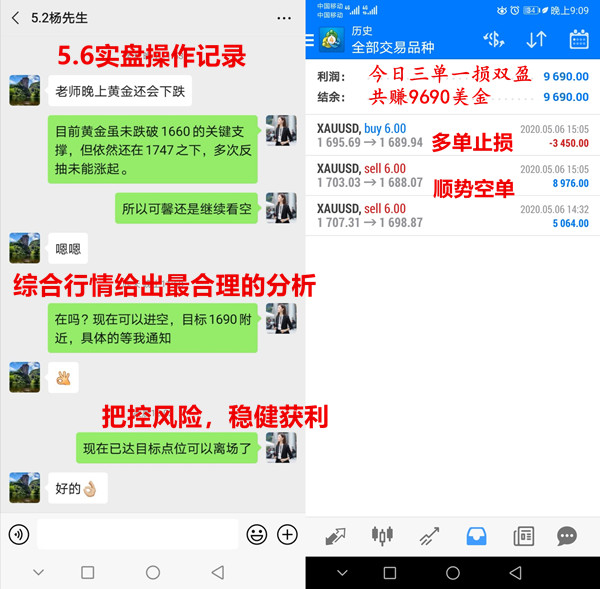Hide navigation bar chevron in MetaTrader window
This screenshot has width=600, height=589.
(x=342, y=573)
